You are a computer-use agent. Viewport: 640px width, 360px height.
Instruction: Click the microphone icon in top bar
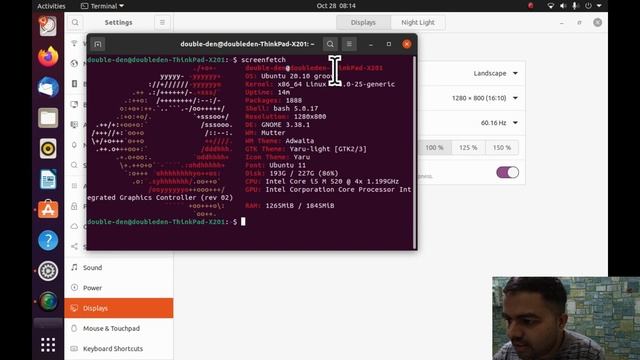point(575,6)
